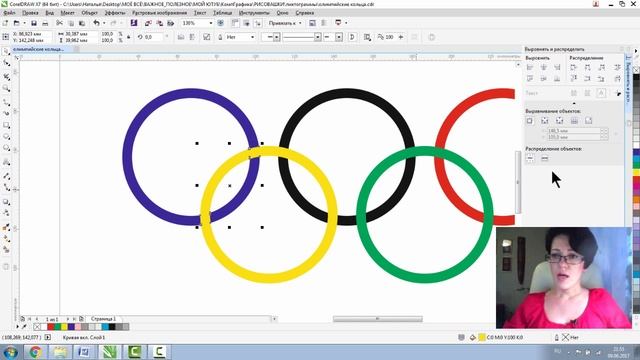Viewport: 640px width, 360px height.
Task: Toggle the lock ratio padlock
Action: point(129,37)
